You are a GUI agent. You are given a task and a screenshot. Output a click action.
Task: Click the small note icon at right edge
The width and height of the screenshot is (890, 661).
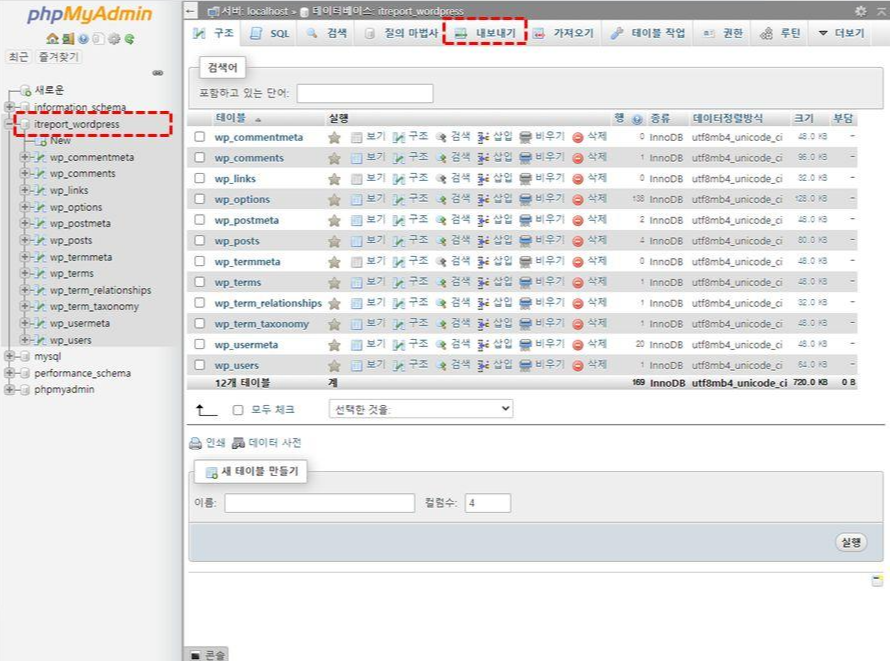pos(877,580)
